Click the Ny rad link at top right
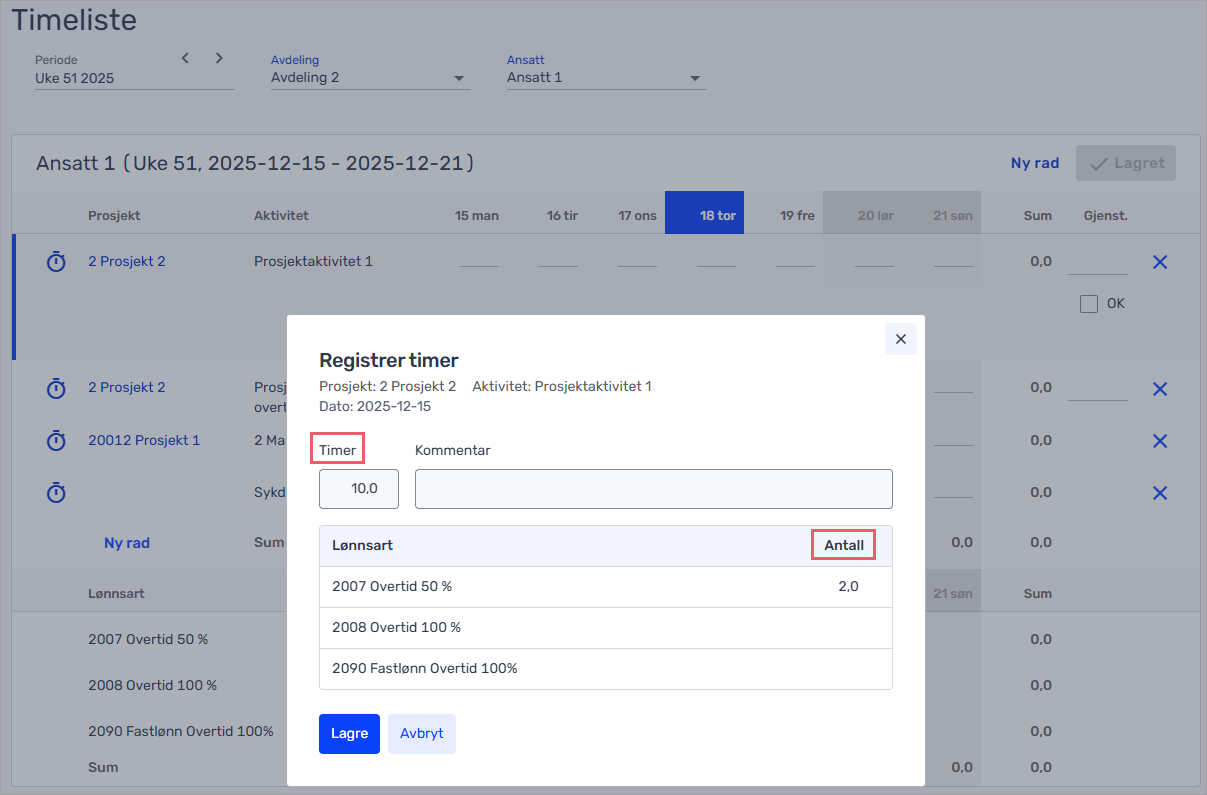This screenshot has width=1207, height=795. 1034,163
